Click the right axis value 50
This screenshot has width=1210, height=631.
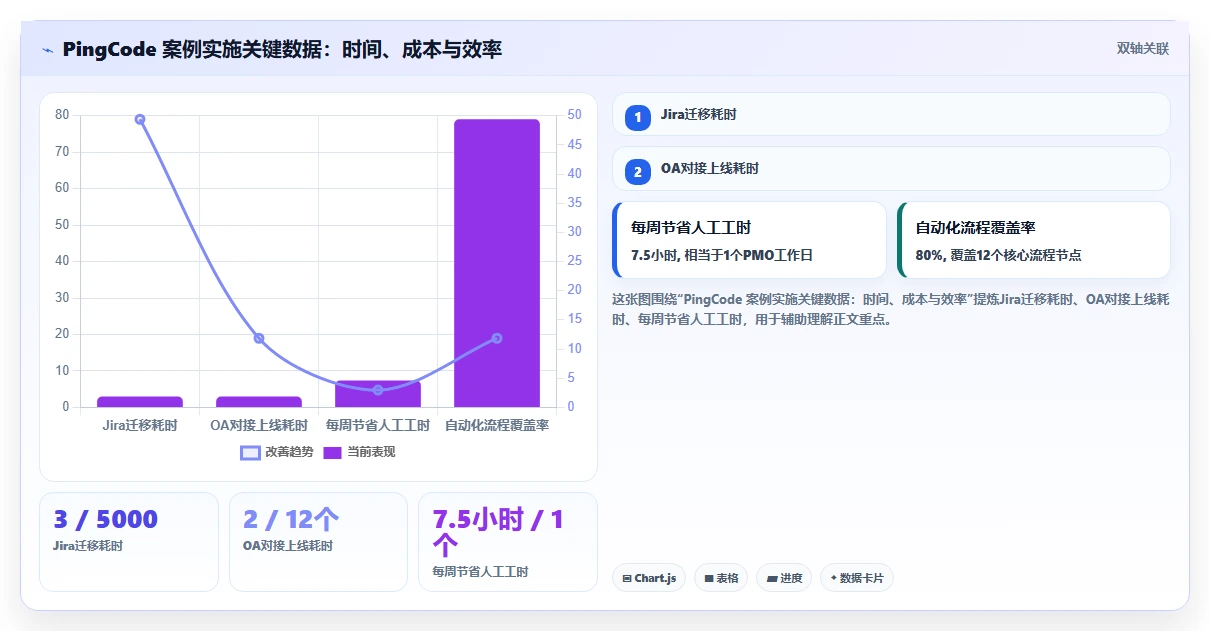coord(574,115)
